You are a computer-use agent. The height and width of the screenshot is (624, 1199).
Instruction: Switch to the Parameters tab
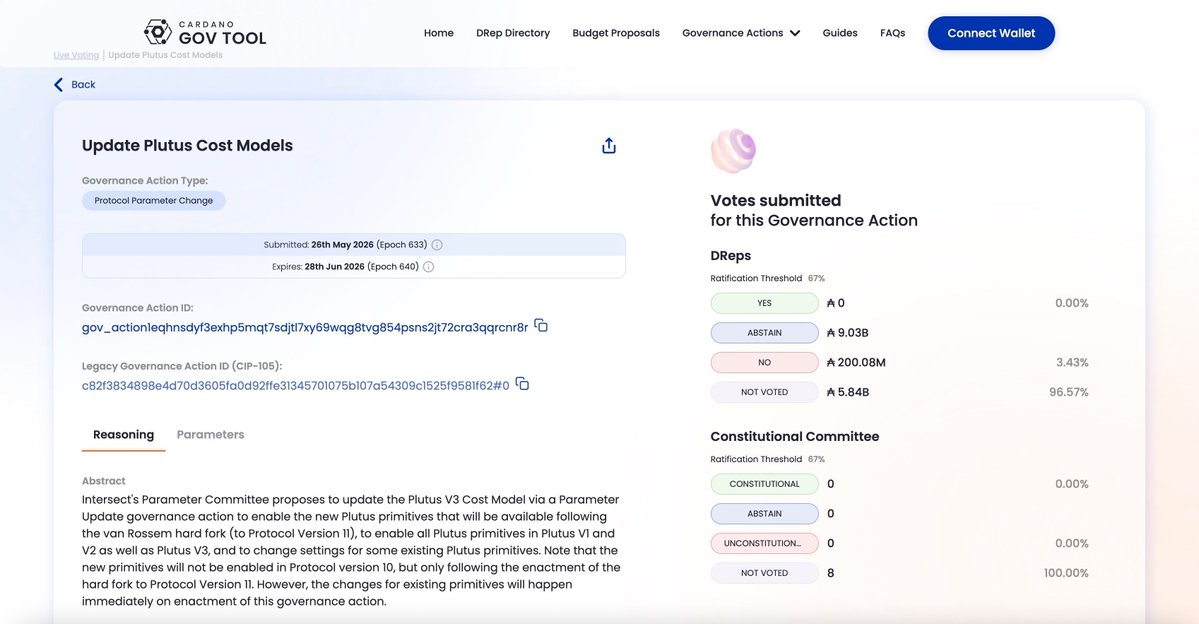pos(210,434)
